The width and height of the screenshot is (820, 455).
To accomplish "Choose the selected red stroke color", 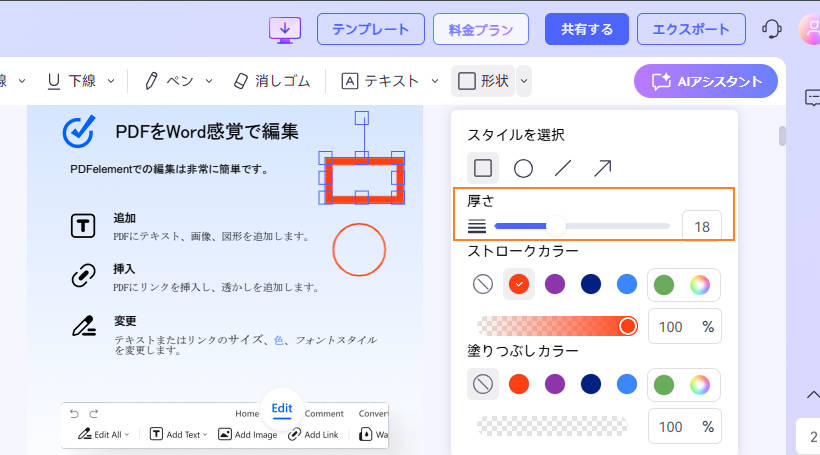I will pyautogui.click(x=518, y=284).
